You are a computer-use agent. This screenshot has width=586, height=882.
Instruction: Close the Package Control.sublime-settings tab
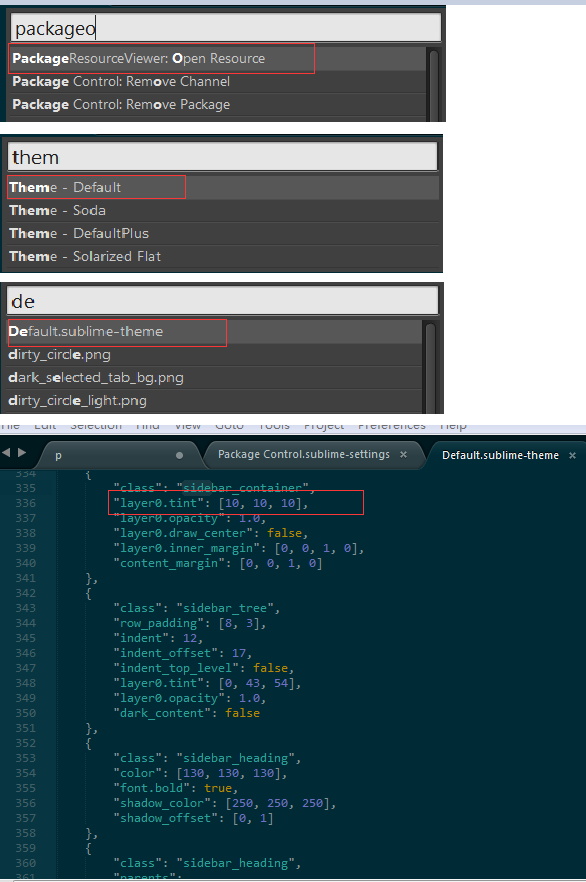tap(403, 454)
